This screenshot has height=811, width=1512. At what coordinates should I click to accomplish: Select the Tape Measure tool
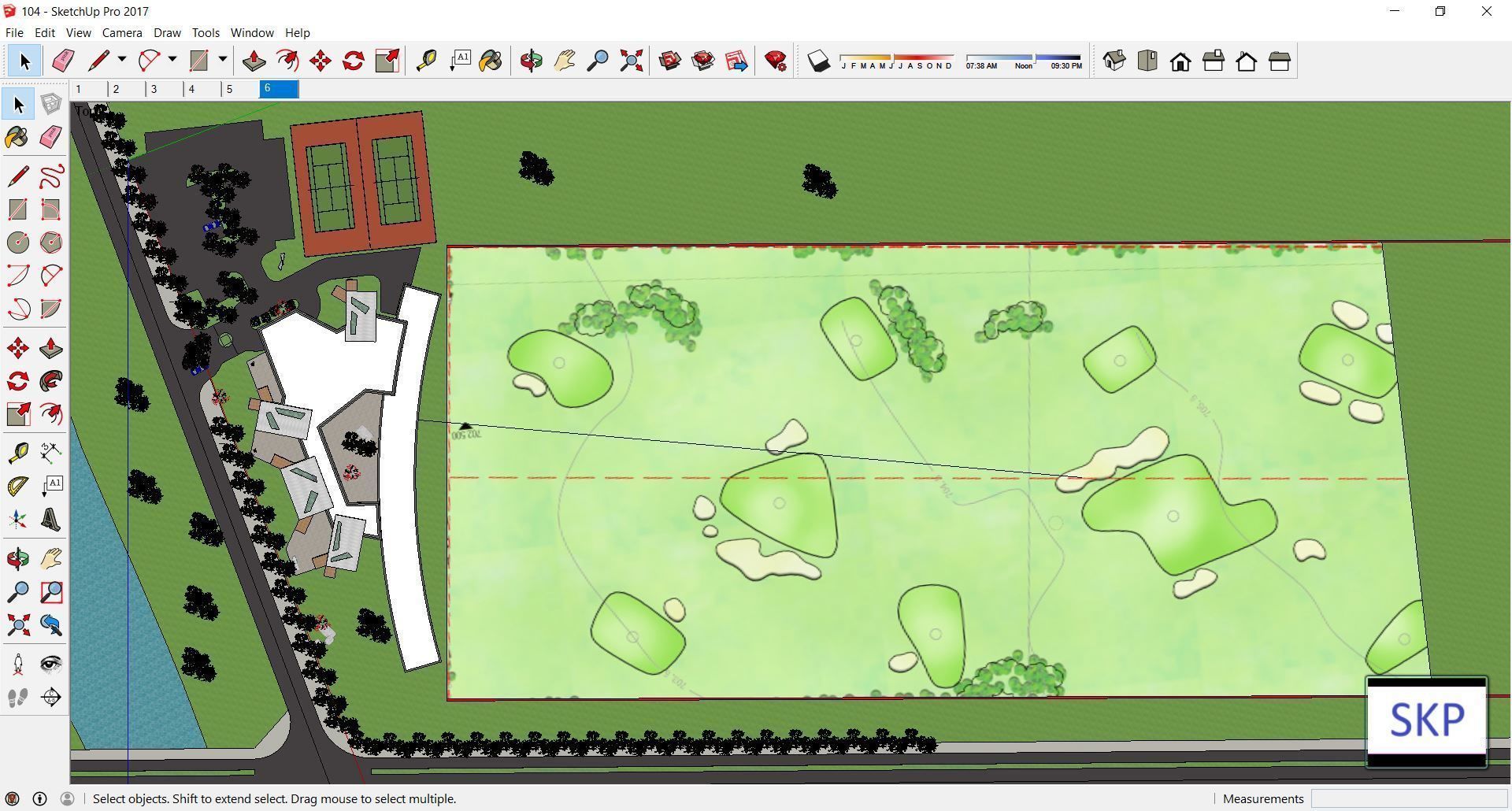coord(425,60)
